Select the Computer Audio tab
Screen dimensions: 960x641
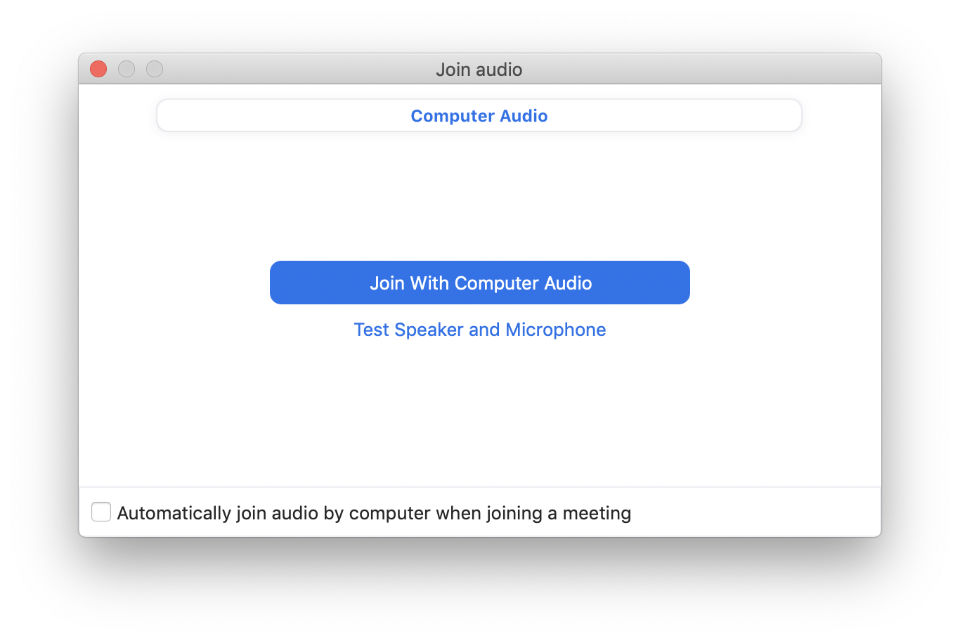pos(479,116)
